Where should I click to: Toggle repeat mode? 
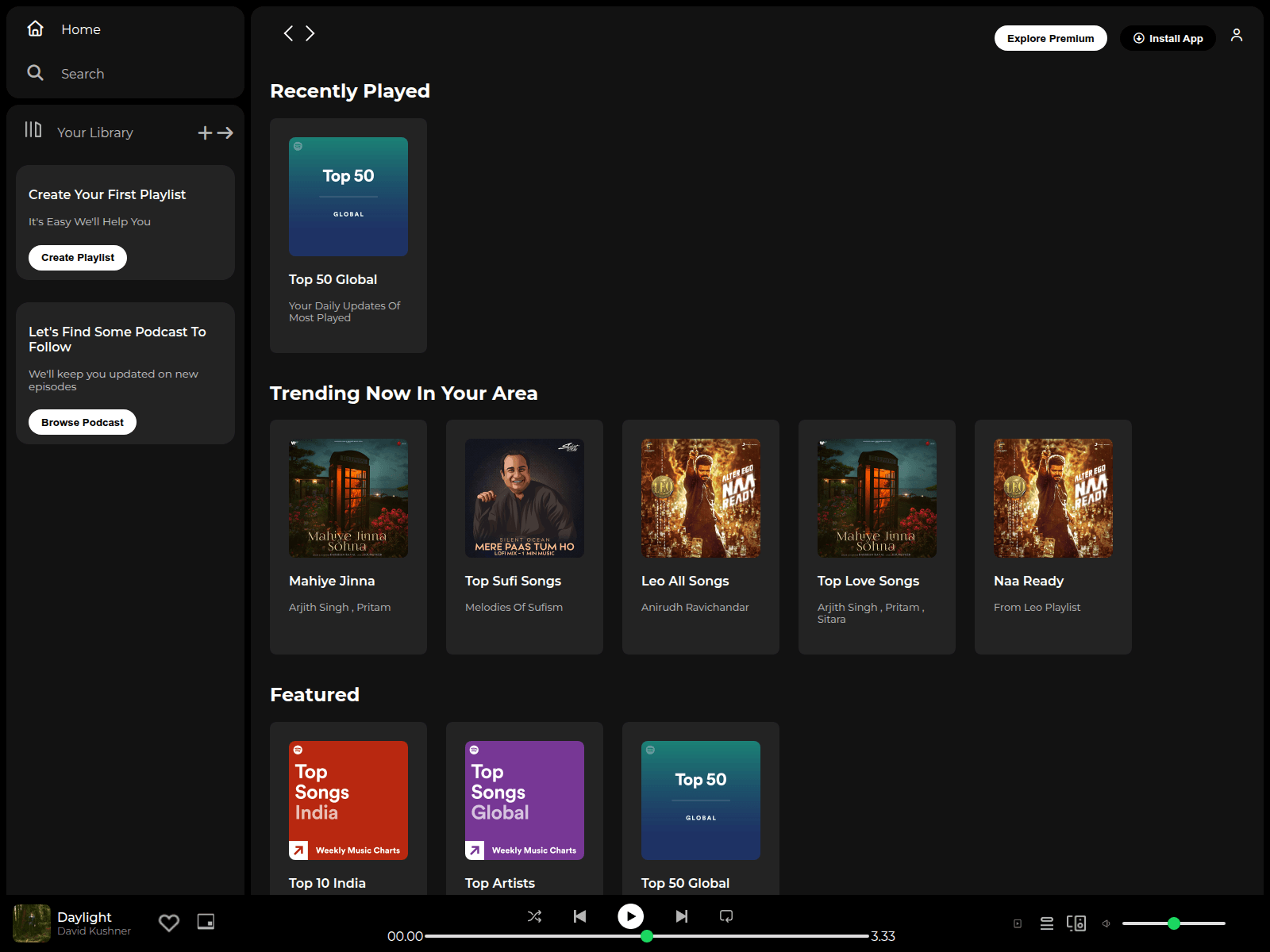pyautogui.click(x=726, y=916)
